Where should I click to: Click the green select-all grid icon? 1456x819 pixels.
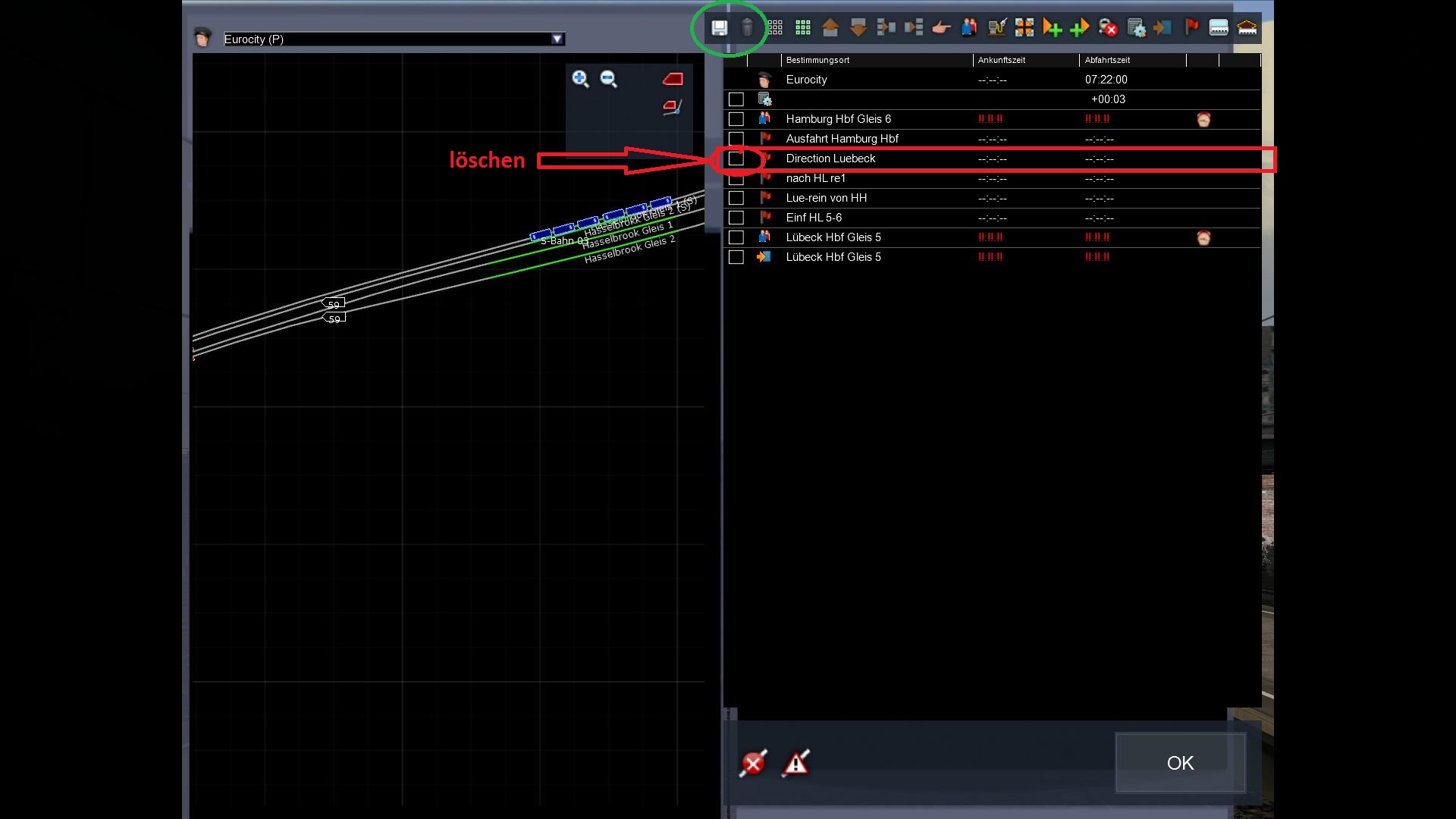tap(802, 28)
